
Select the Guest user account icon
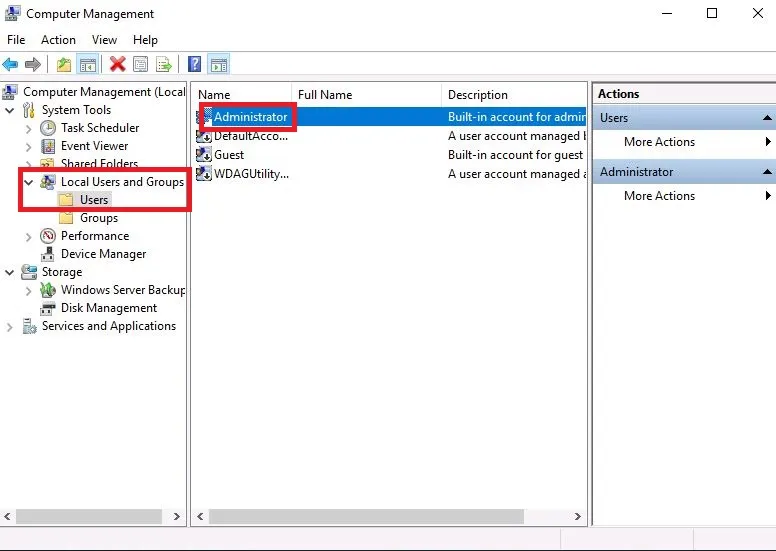point(205,155)
